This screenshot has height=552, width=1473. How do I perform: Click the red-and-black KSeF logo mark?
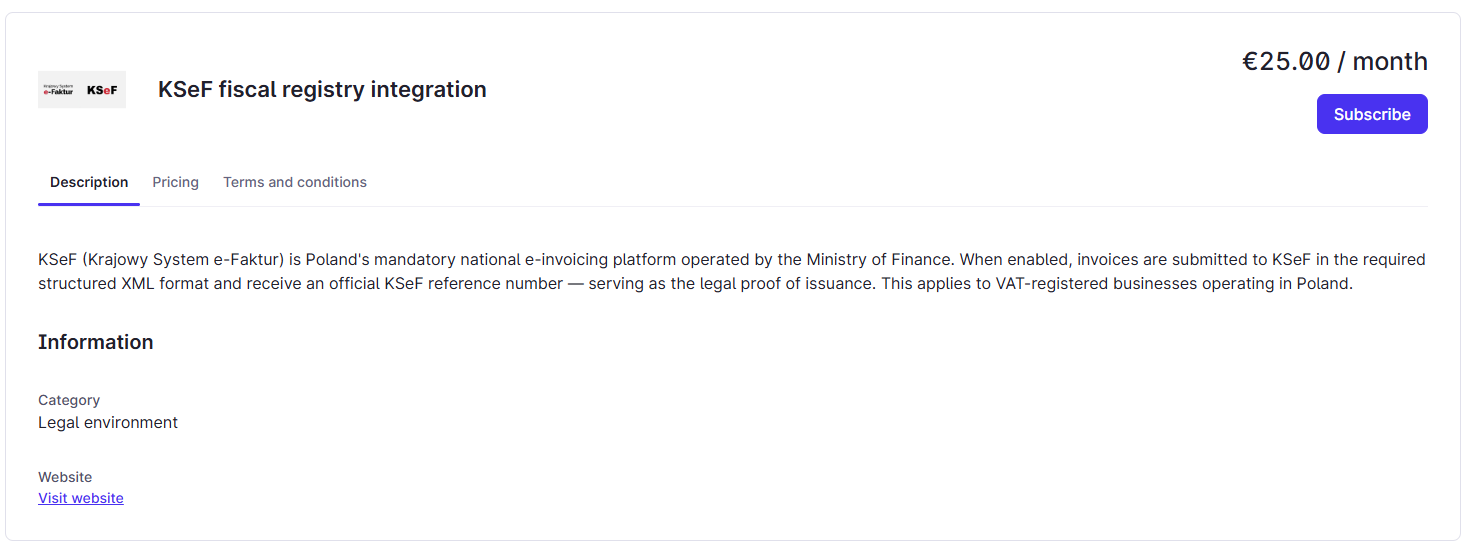[102, 90]
